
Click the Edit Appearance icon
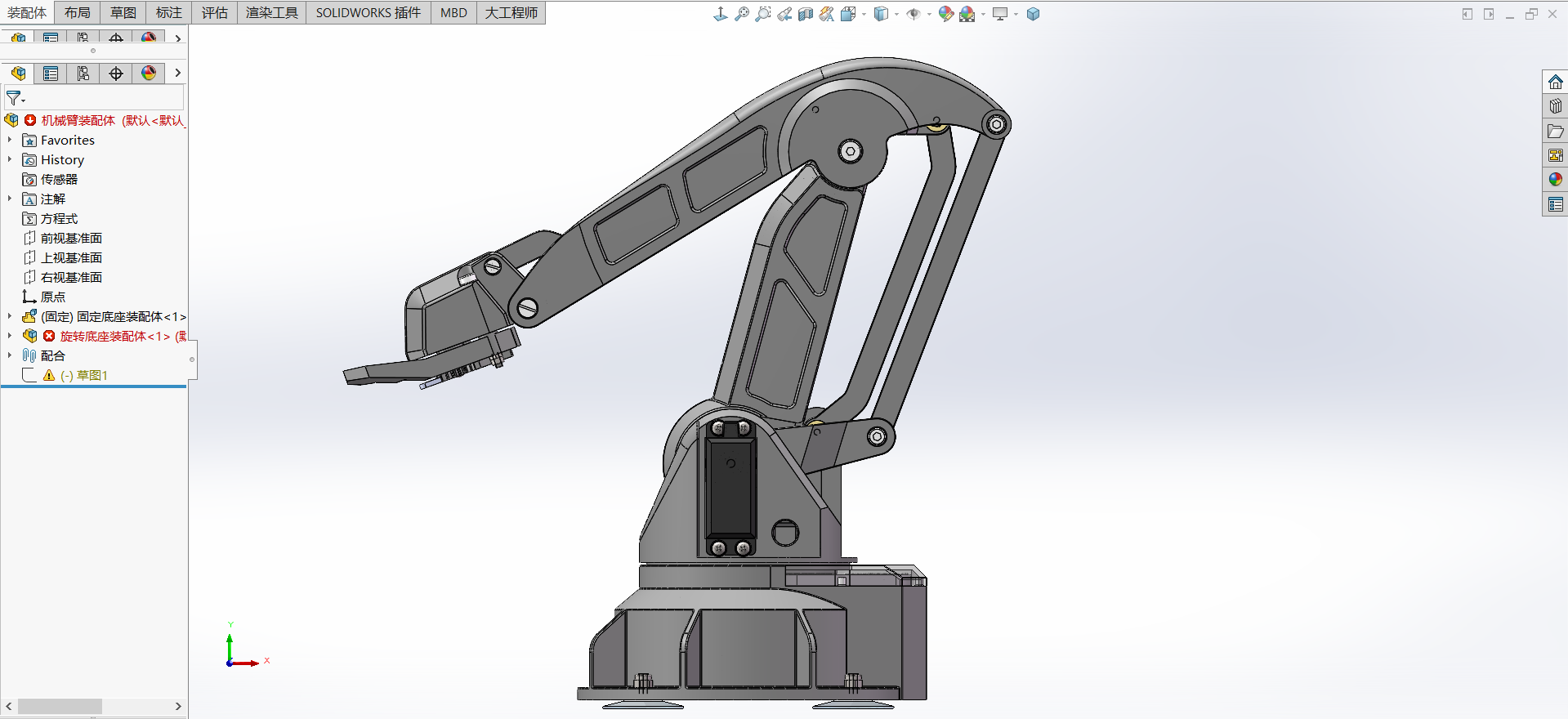[946, 14]
